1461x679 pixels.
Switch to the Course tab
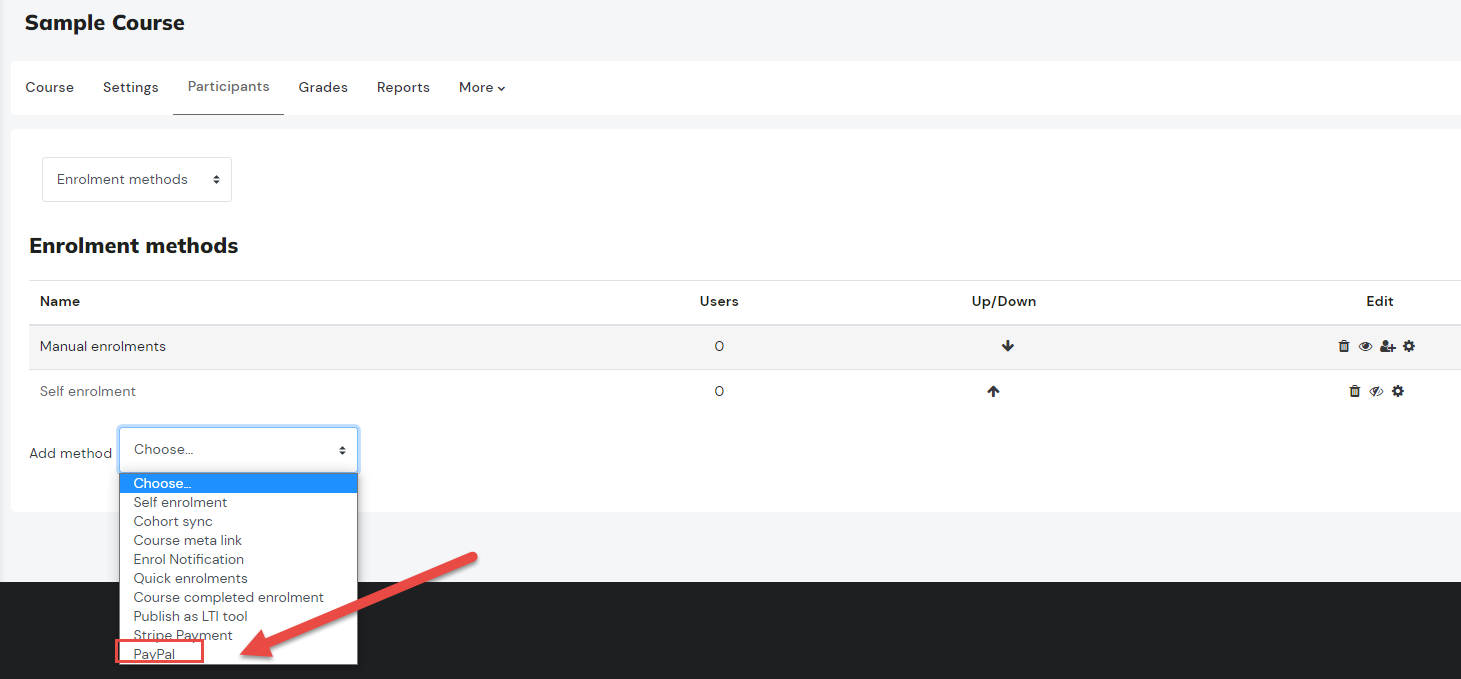coord(50,88)
